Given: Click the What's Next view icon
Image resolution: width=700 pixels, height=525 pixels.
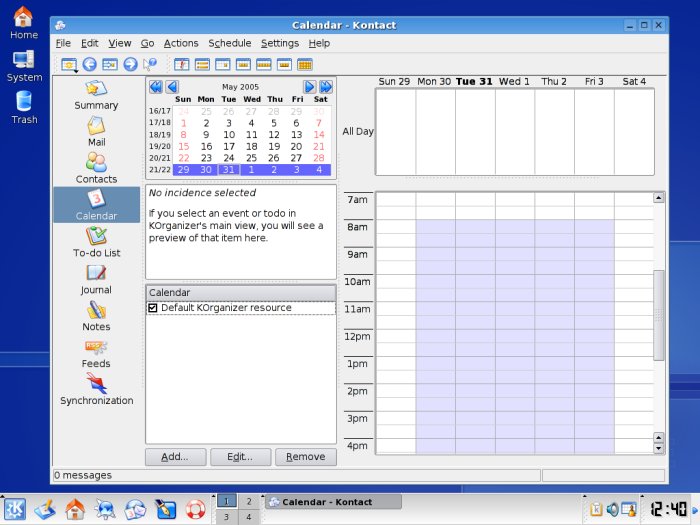Looking at the screenshot, I should point(182,65).
